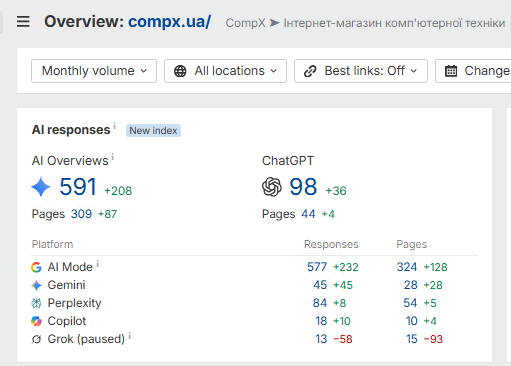Open Copilot pages value 10
511x366 pixels.
(x=412, y=321)
